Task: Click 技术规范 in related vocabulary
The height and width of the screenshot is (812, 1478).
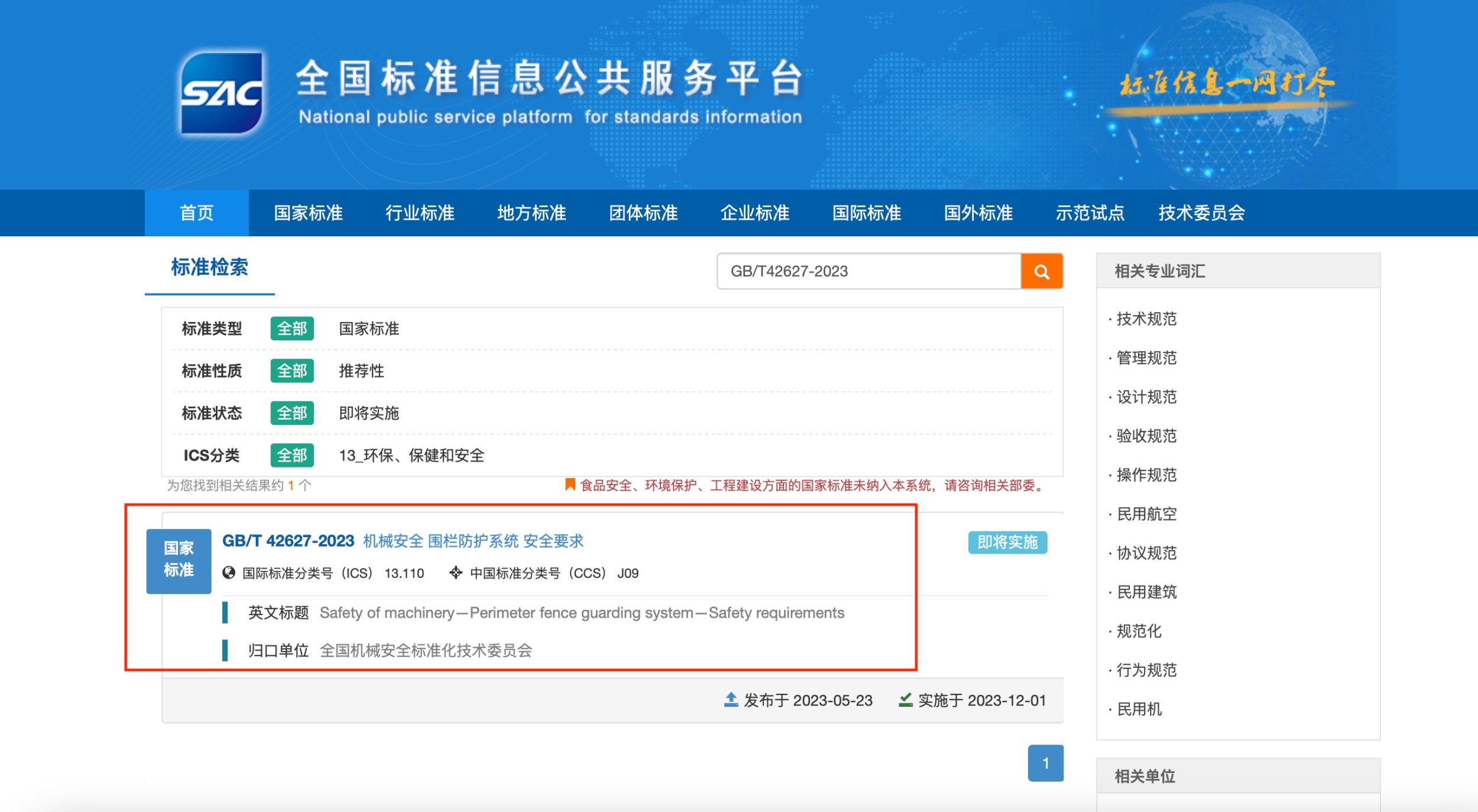Action: point(1146,319)
